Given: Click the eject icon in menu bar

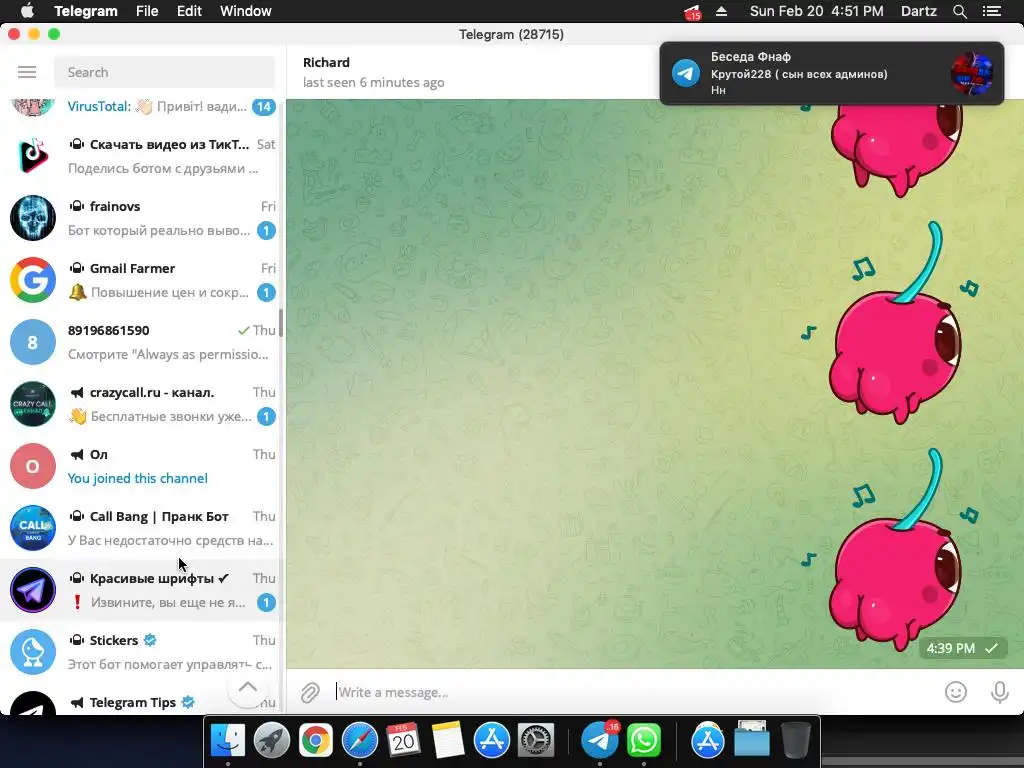Looking at the screenshot, I should 721,11.
